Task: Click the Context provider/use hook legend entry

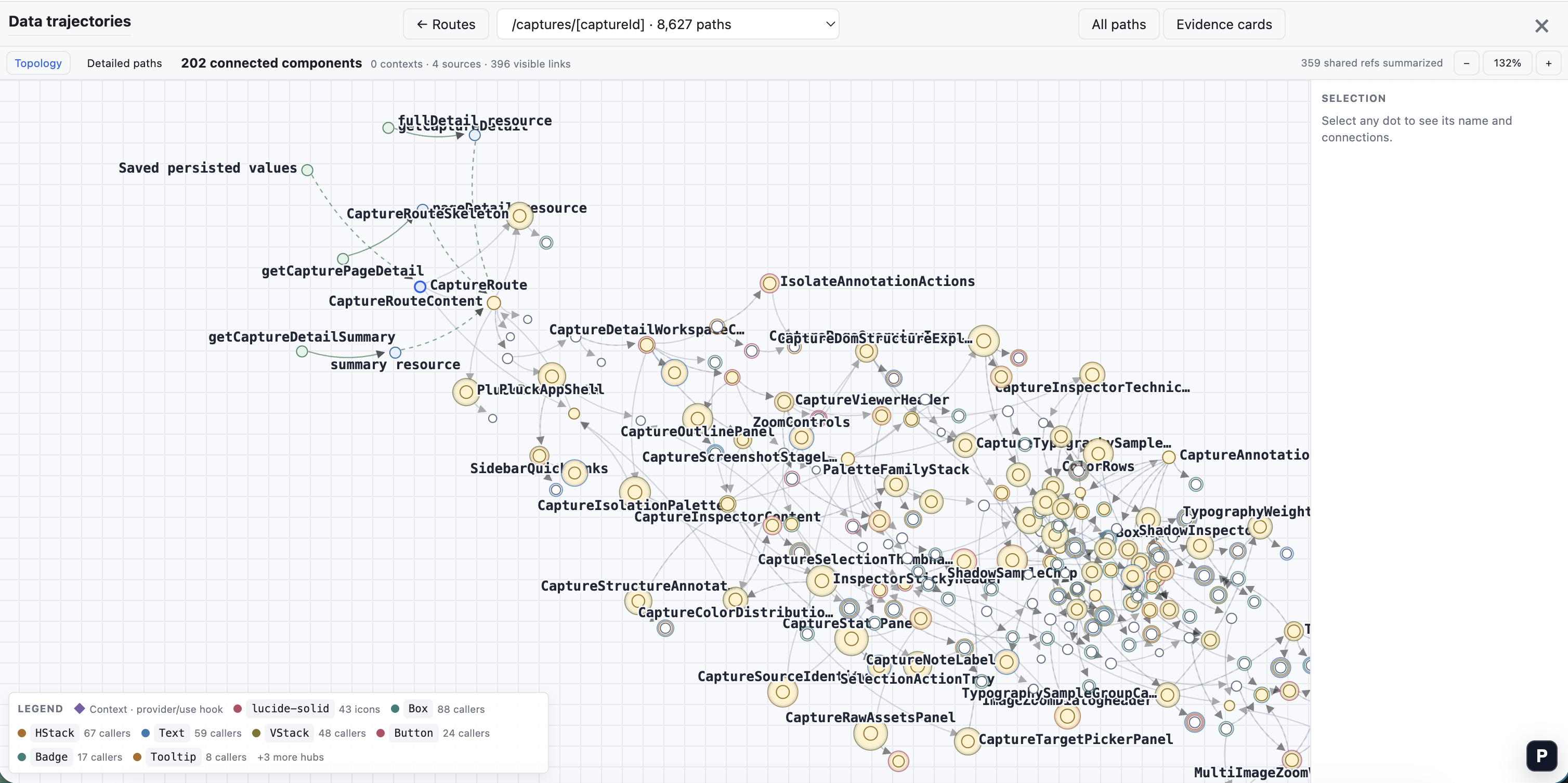Action: [x=149, y=709]
